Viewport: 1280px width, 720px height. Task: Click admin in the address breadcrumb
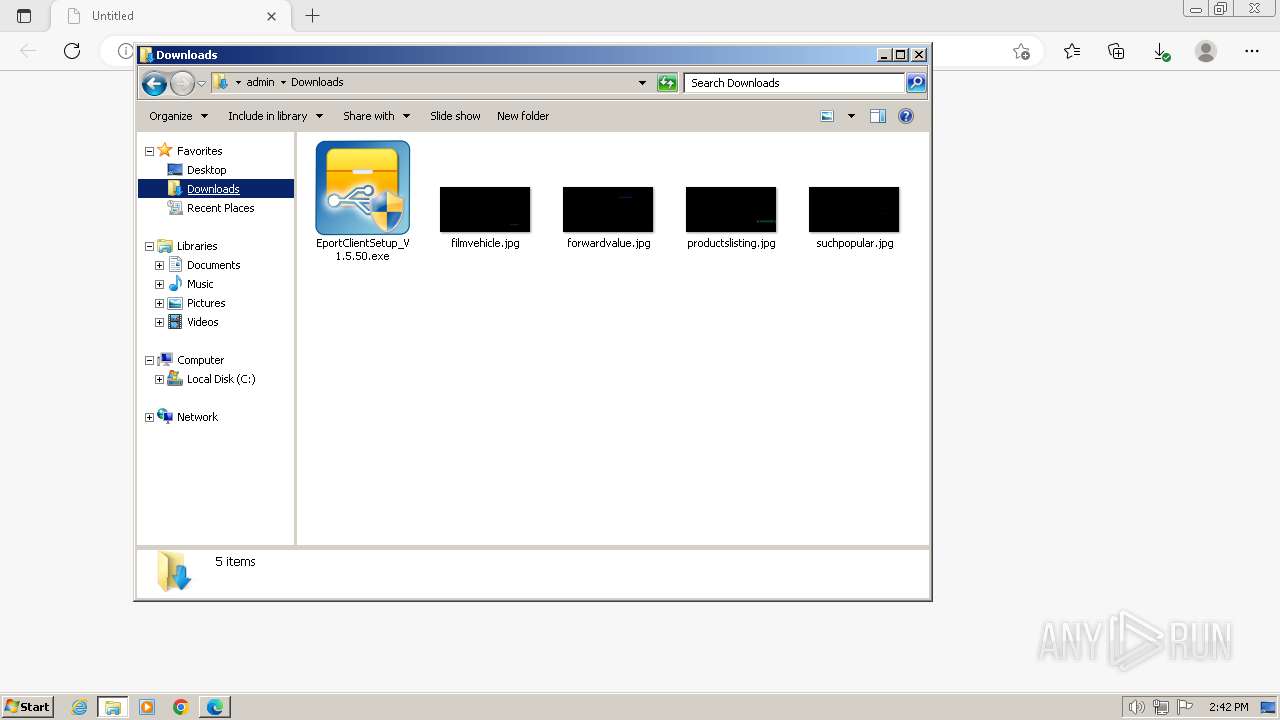tap(260, 83)
